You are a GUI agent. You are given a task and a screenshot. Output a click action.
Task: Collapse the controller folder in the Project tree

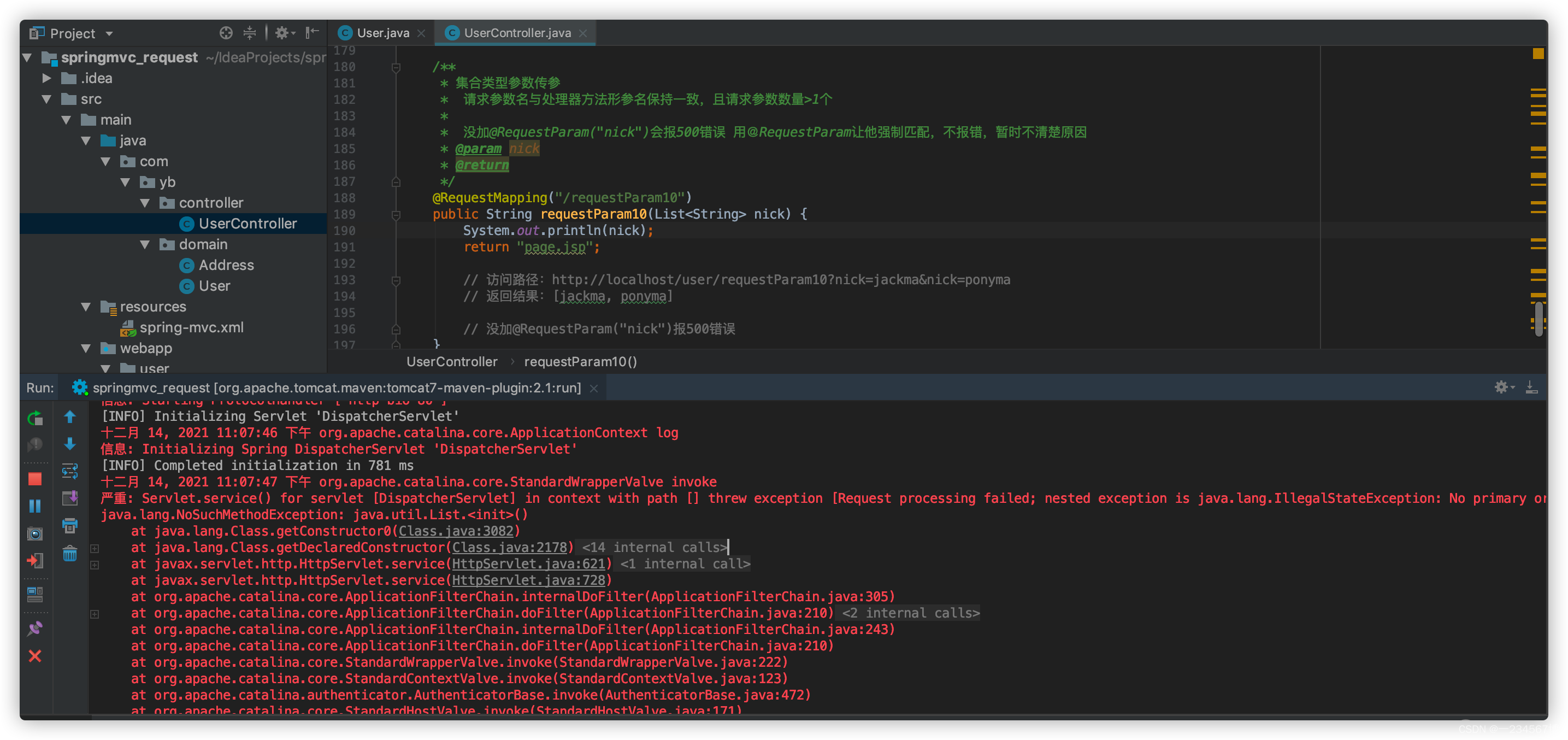[145, 202]
